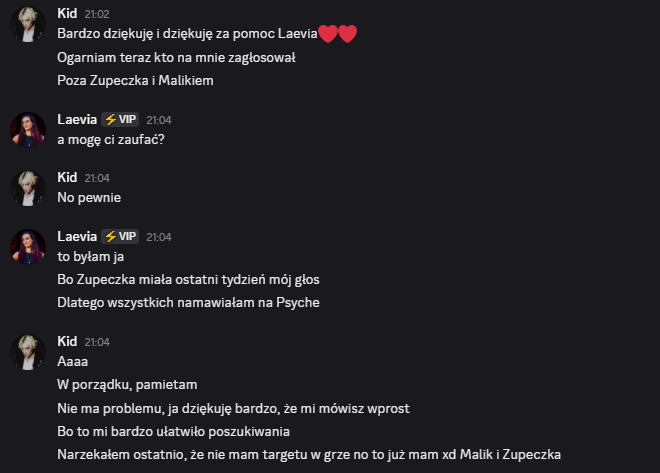Click Kid username above the "Aaaa" message
660x473 pixels.
coord(67,341)
